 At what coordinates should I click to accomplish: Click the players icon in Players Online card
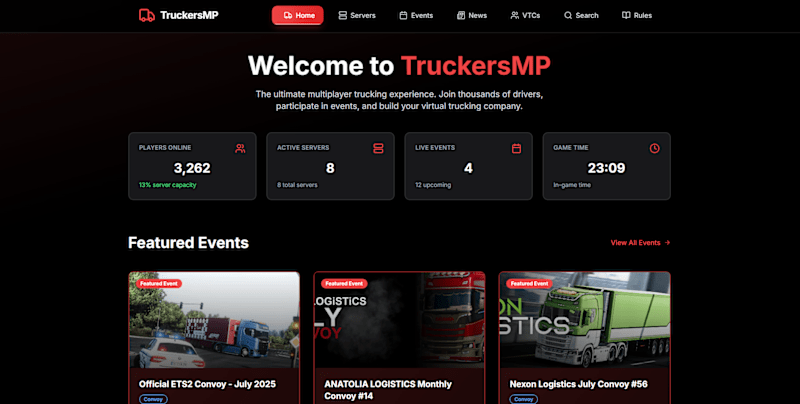click(x=240, y=148)
